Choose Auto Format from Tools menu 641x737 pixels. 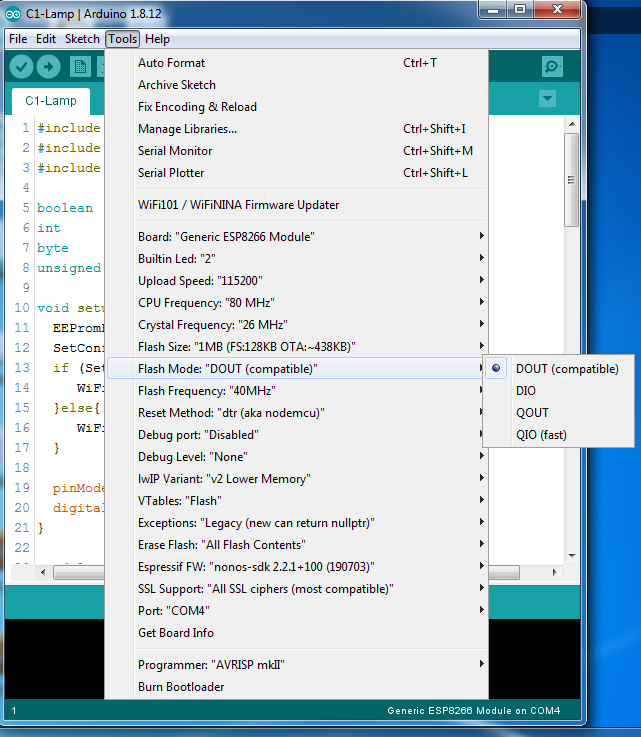point(297,63)
